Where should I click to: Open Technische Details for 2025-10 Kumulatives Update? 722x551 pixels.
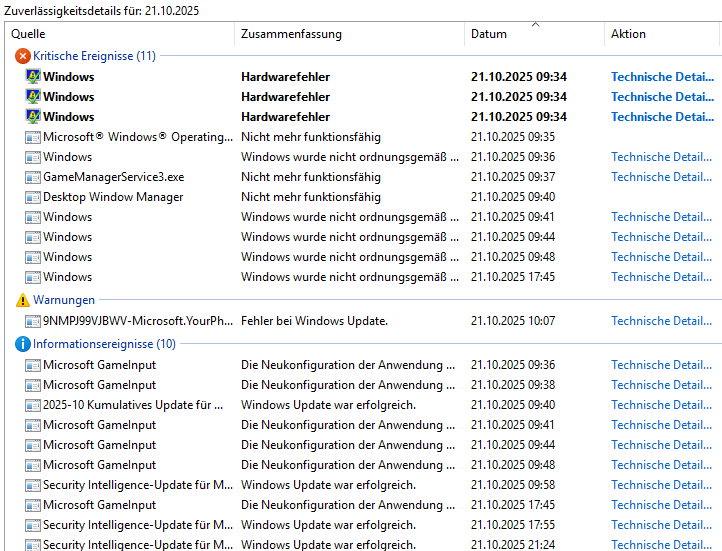coord(662,405)
